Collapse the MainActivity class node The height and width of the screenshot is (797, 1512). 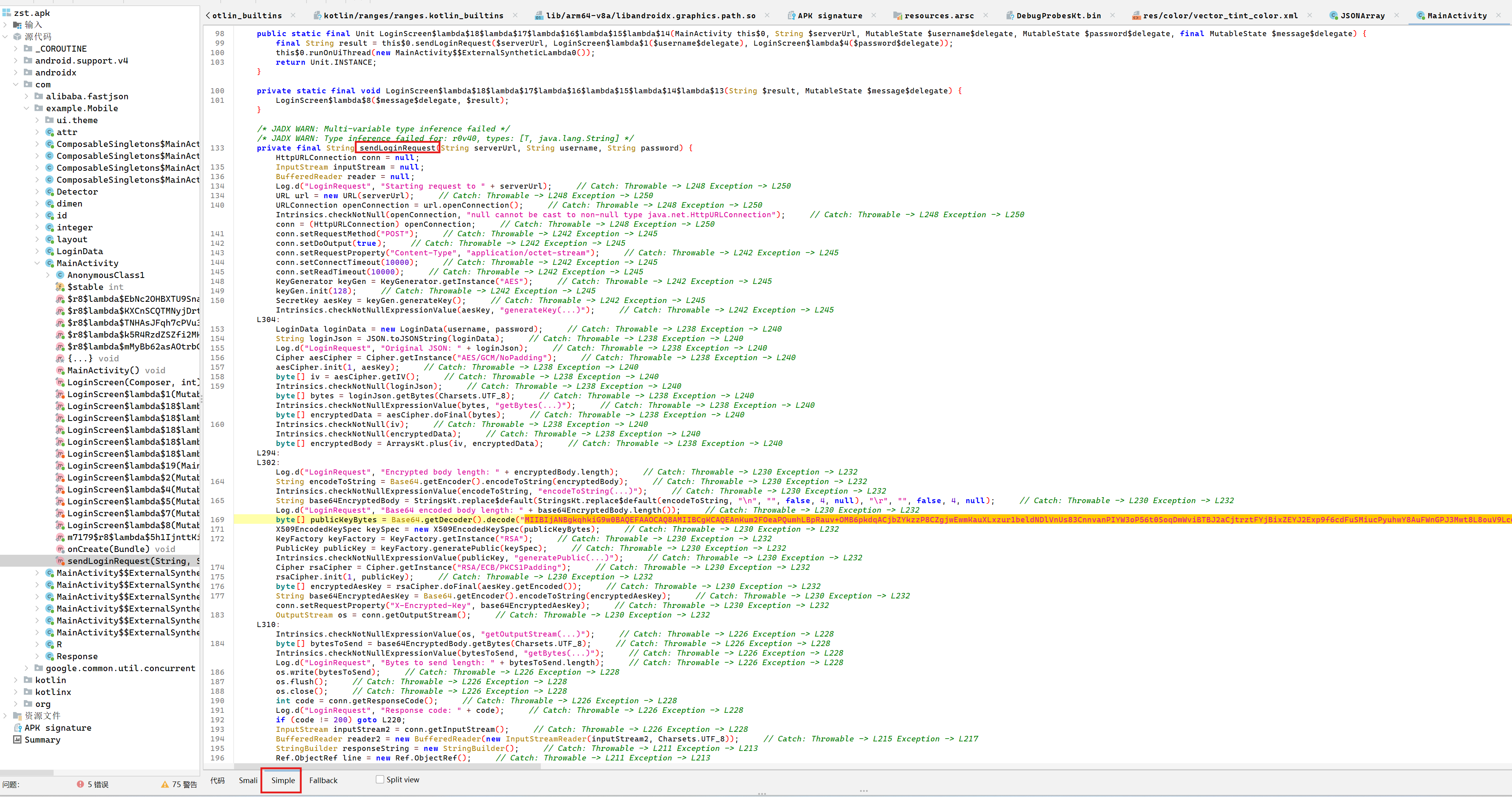37,263
